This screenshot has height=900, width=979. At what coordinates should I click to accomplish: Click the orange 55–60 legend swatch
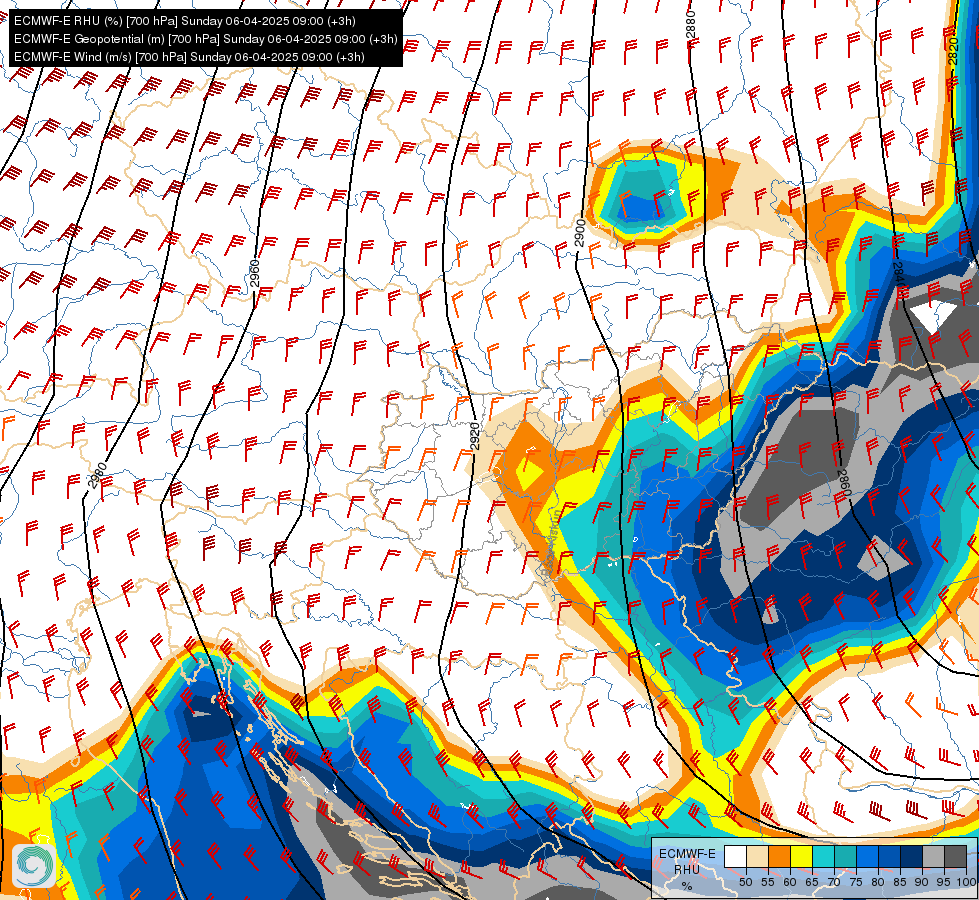(x=780, y=856)
